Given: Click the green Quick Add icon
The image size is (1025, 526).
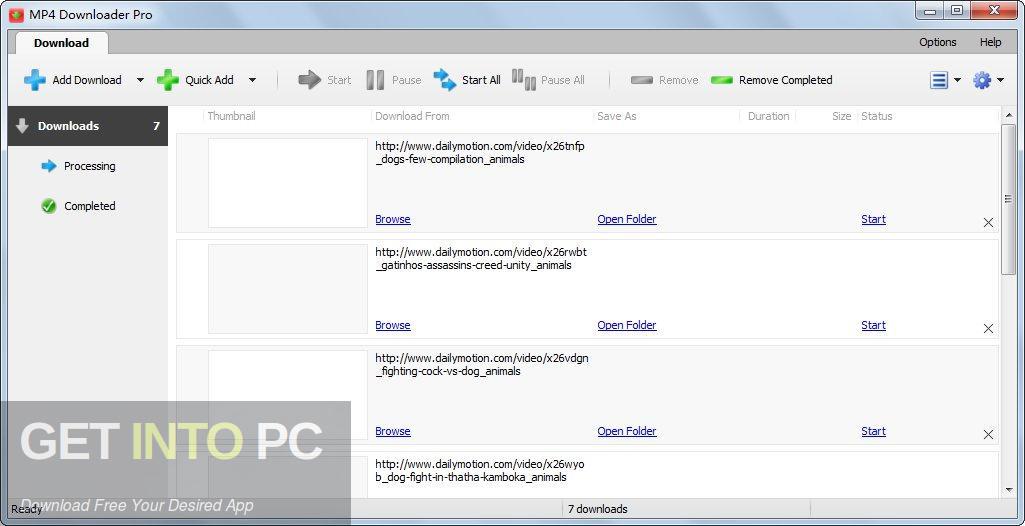Looking at the screenshot, I should coord(167,80).
